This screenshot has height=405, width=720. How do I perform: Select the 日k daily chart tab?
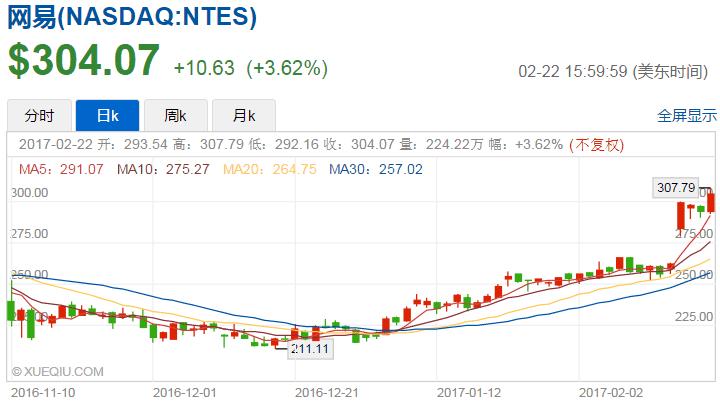pyautogui.click(x=107, y=116)
